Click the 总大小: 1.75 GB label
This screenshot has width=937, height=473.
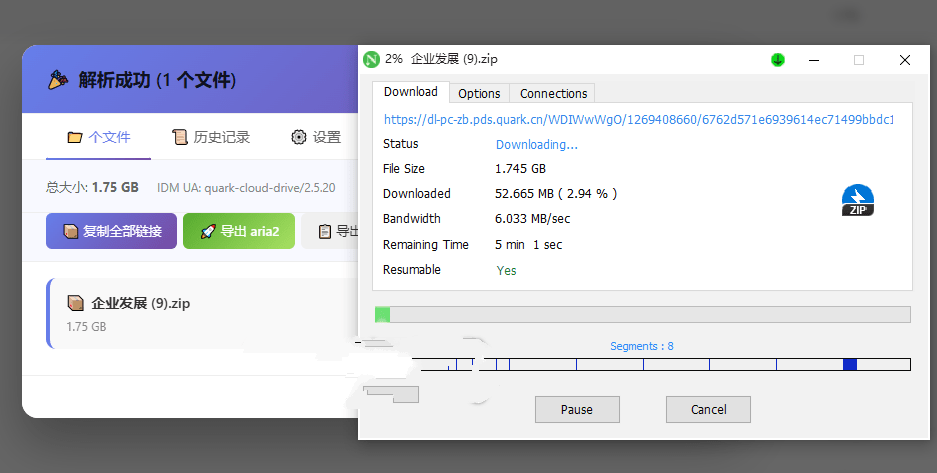(92, 188)
